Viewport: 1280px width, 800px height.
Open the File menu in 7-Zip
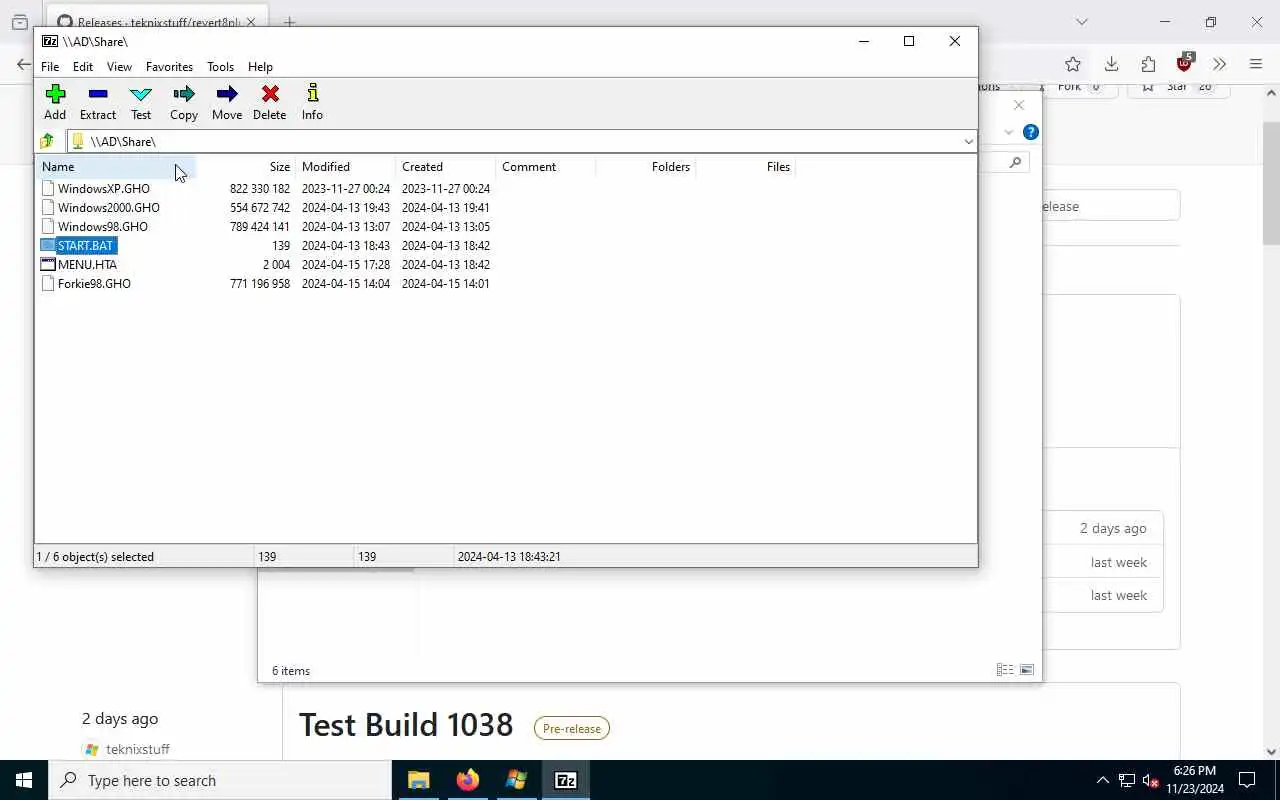click(x=50, y=67)
